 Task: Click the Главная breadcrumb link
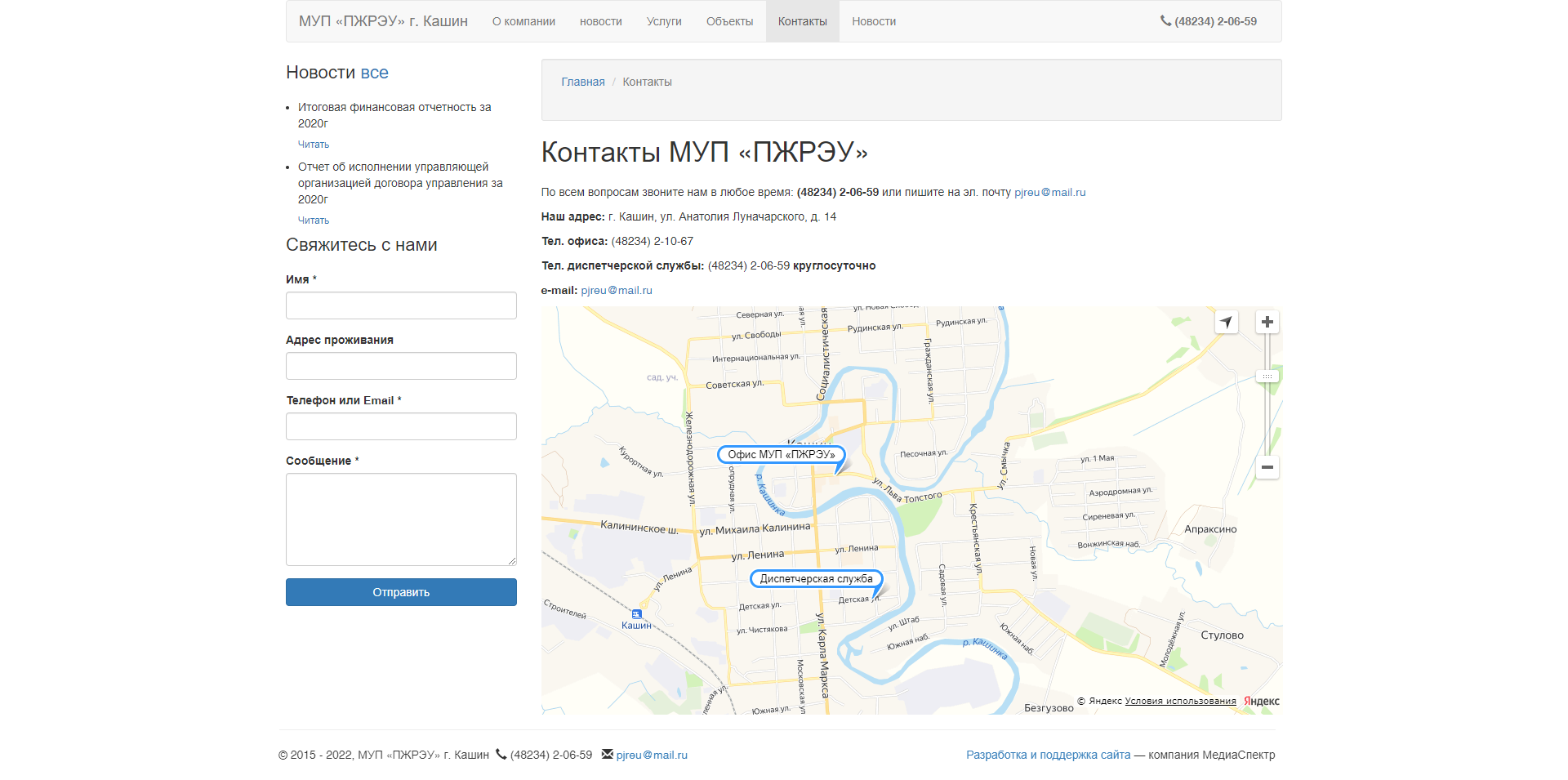[x=583, y=82]
